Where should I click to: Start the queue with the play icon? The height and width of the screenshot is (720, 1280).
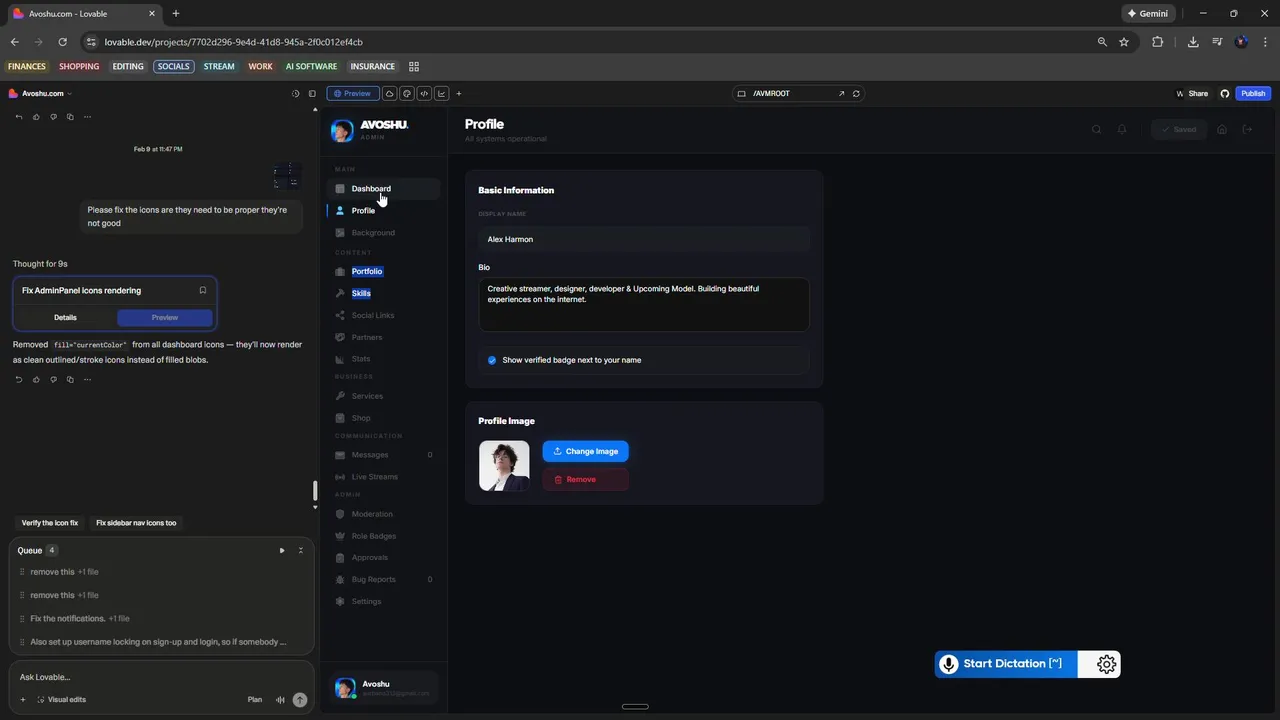pos(282,550)
